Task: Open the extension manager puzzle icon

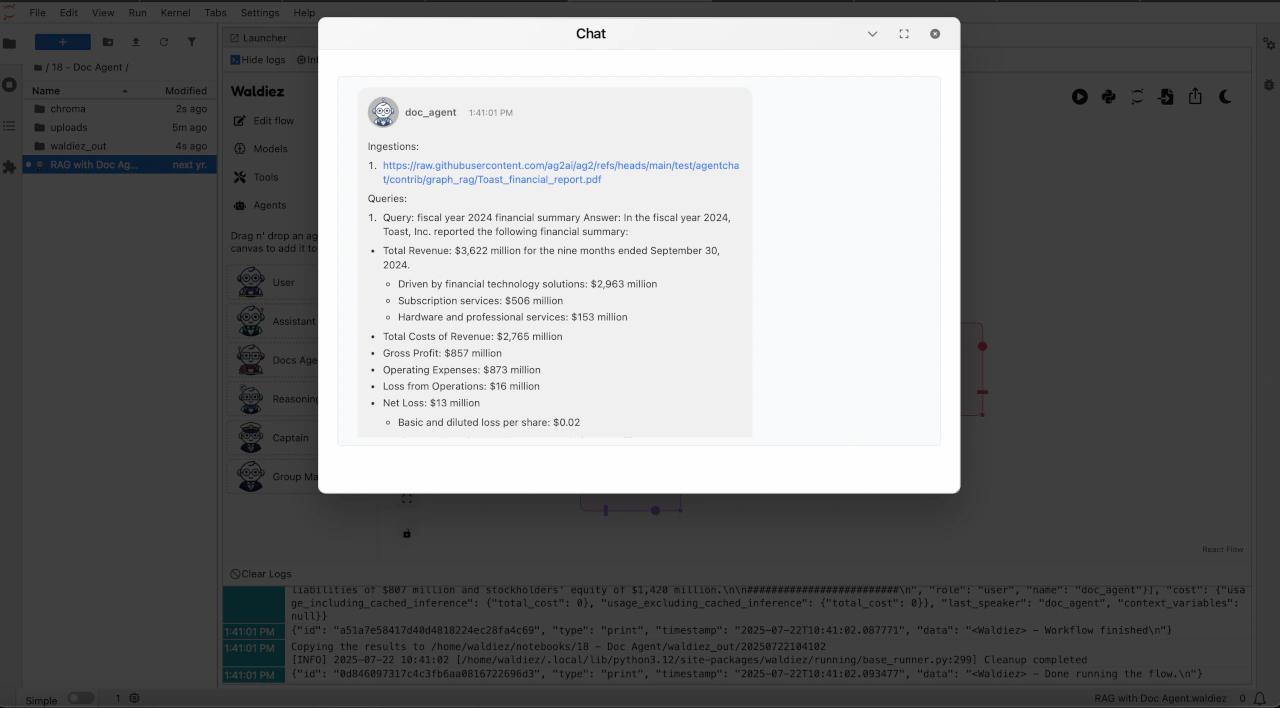Action: [10, 167]
